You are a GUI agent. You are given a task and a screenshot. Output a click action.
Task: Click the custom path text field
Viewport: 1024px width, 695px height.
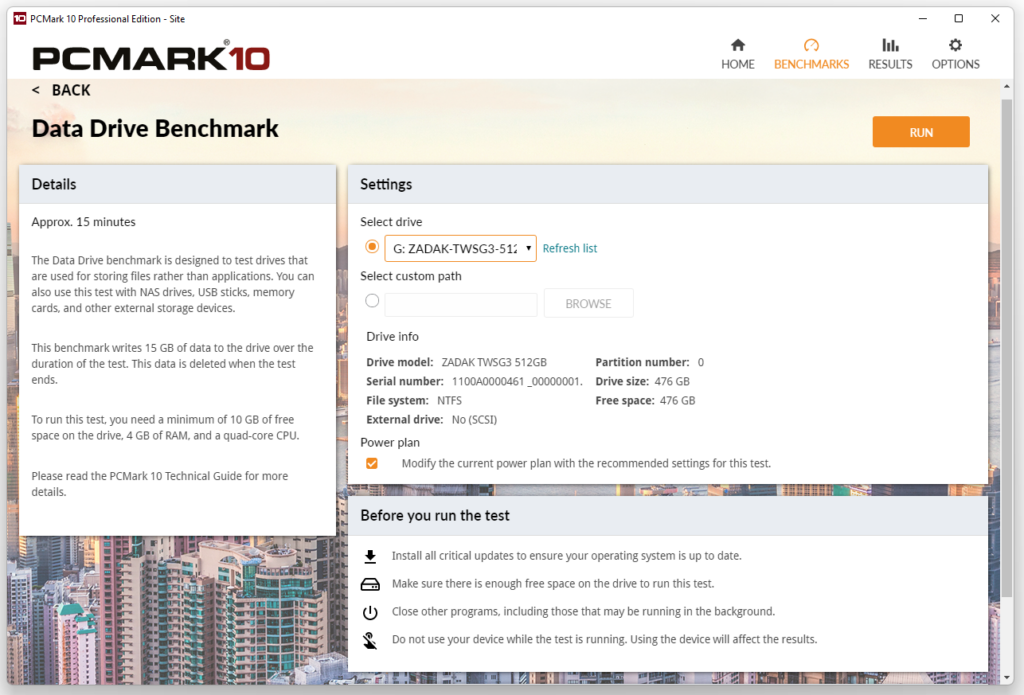tap(460, 304)
